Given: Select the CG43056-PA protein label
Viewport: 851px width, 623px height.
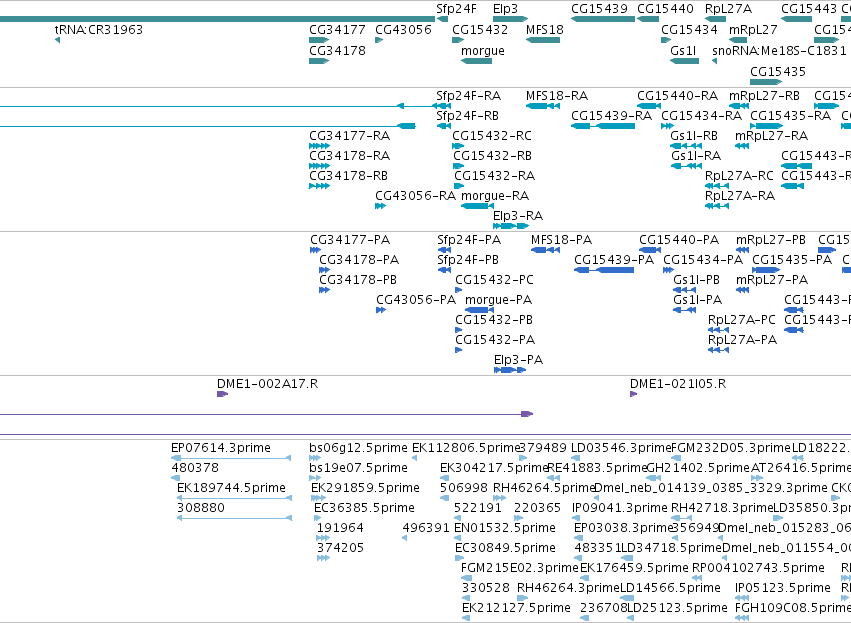Looking at the screenshot, I should (x=416, y=300).
